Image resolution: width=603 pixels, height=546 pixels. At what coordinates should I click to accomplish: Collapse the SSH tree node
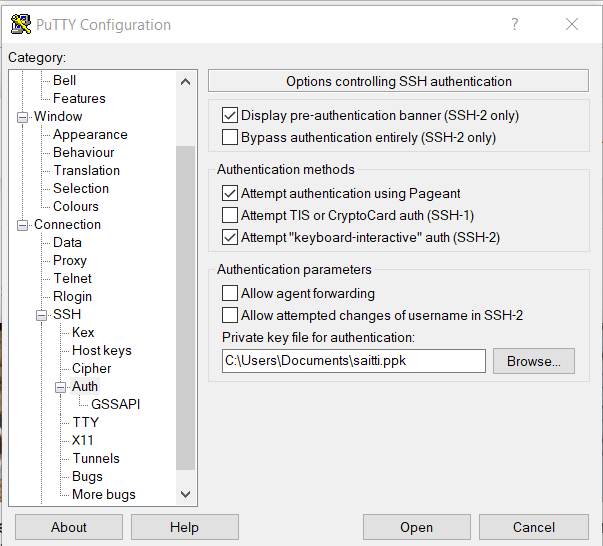tap(42, 315)
